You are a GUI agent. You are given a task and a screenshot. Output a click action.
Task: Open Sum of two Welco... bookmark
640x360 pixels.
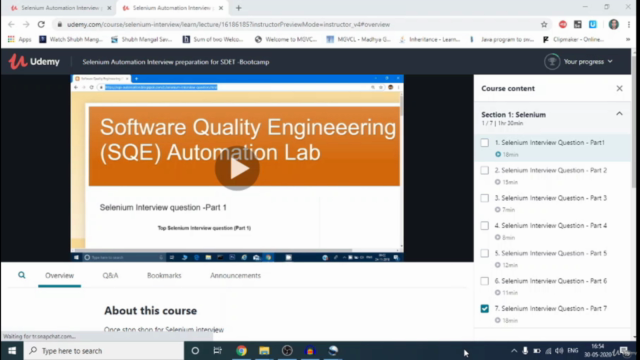click(x=213, y=39)
